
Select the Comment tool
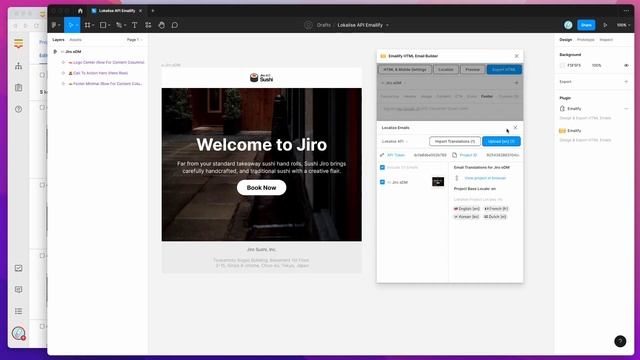(x=175, y=25)
